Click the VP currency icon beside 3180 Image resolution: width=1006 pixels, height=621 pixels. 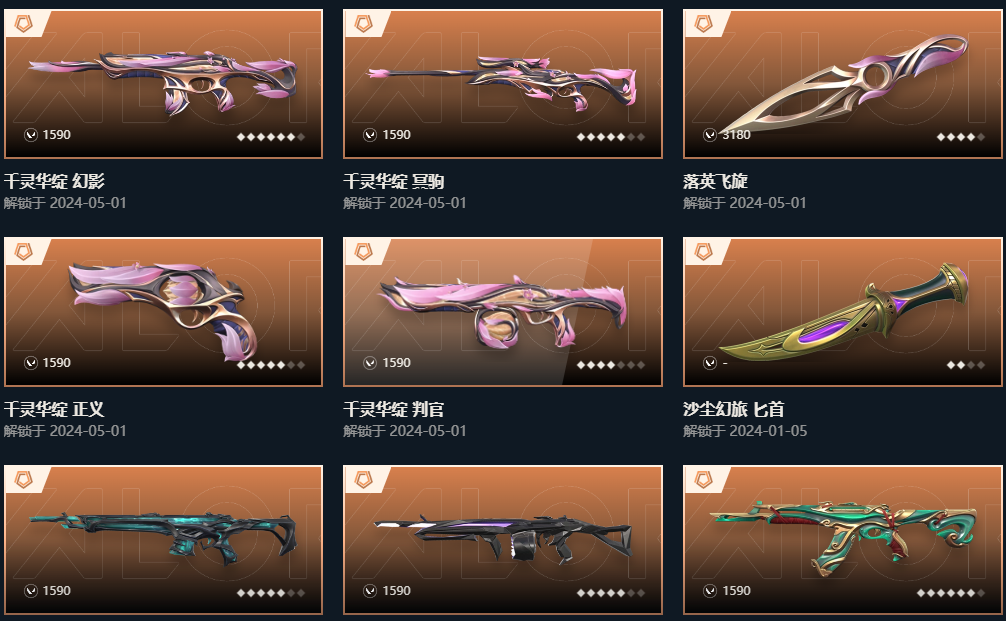710,135
